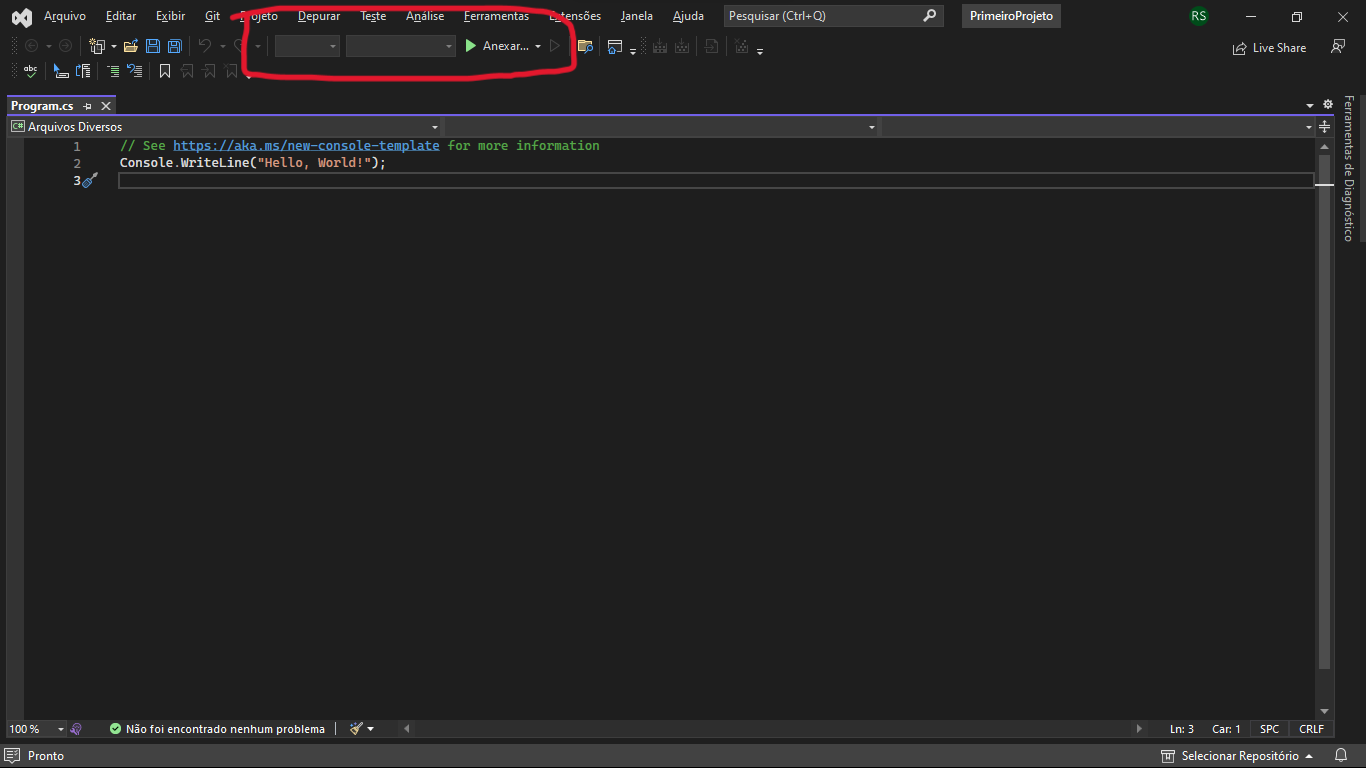Open the Ajuda menu
The height and width of the screenshot is (768, 1366).
(x=688, y=16)
